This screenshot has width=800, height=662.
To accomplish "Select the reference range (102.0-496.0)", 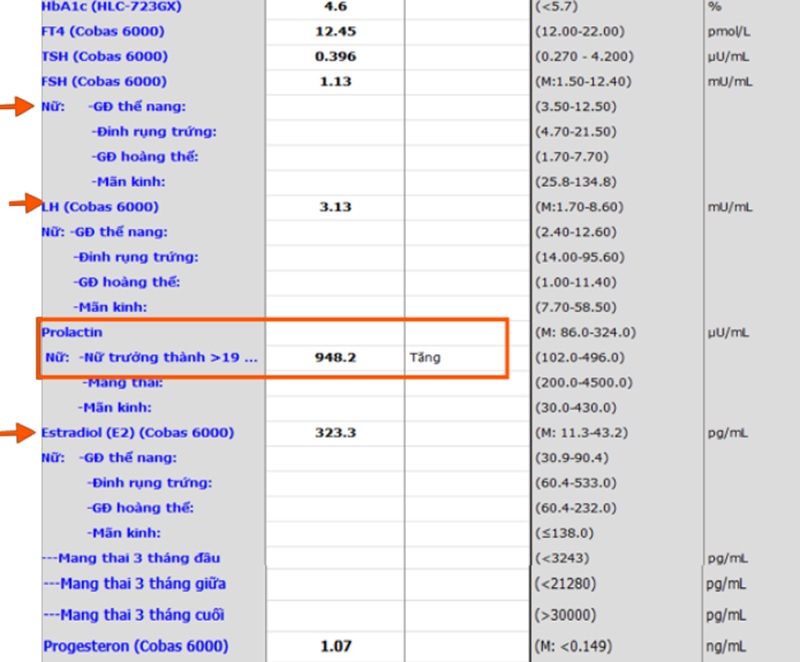I will [x=580, y=357].
